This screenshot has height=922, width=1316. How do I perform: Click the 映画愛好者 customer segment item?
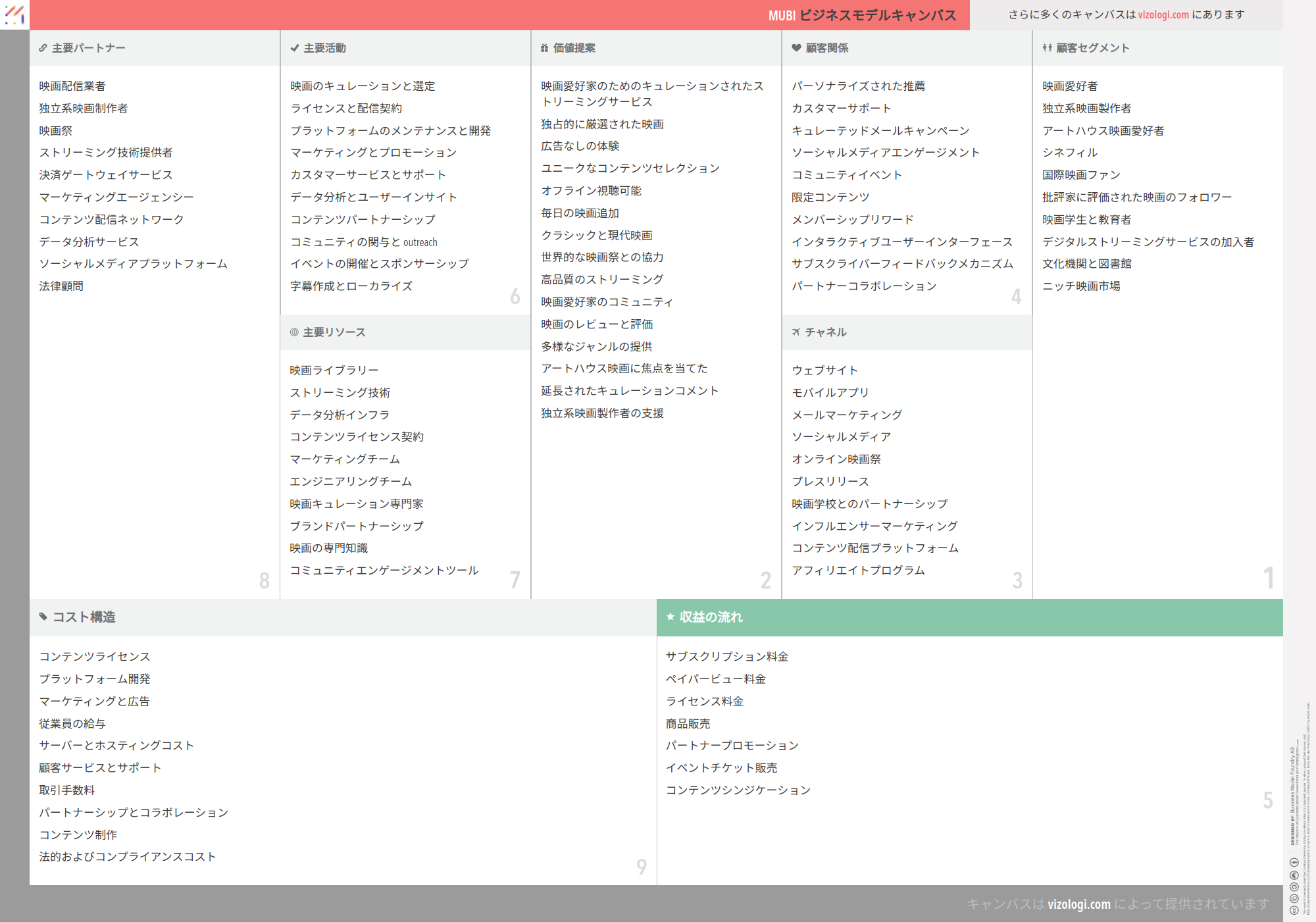(1070, 86)
